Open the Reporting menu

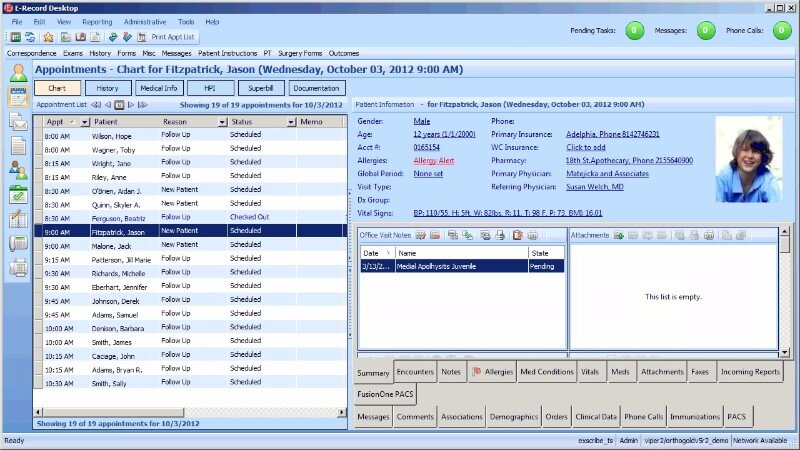(97, 21)
